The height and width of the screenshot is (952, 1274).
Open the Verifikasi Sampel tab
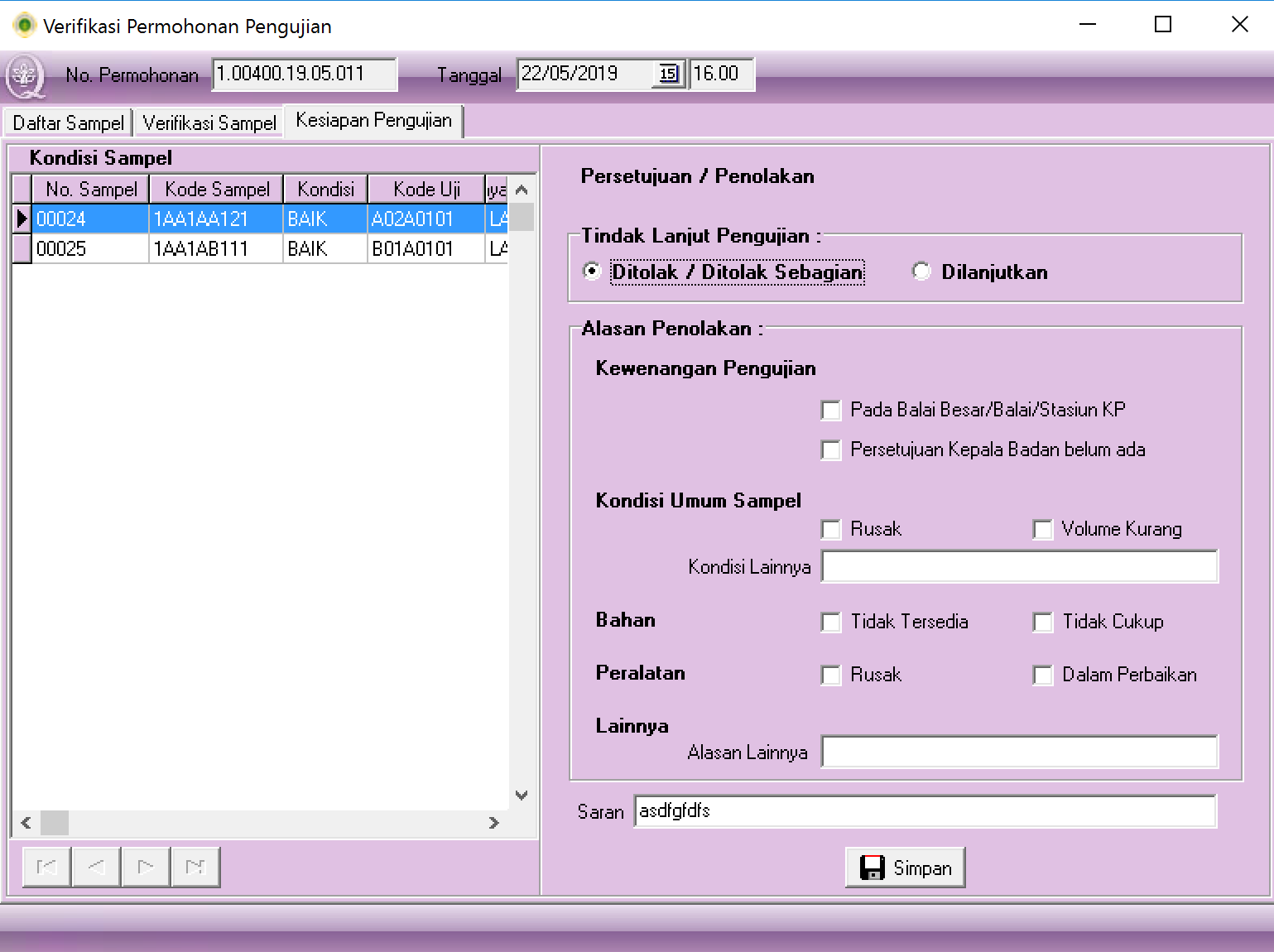pyautogui.click(x=209, y=123)
